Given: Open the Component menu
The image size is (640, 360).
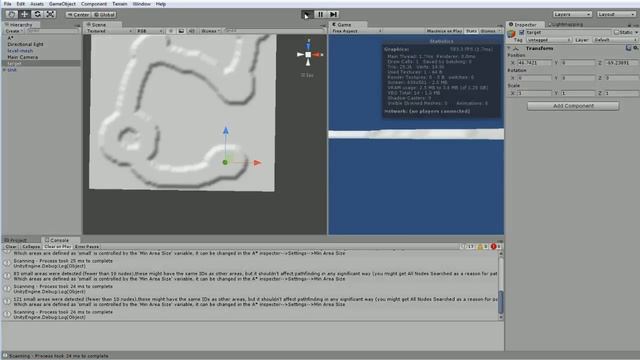Looking at the screenshot, I should pyautogui.click(x=93, y=4).
